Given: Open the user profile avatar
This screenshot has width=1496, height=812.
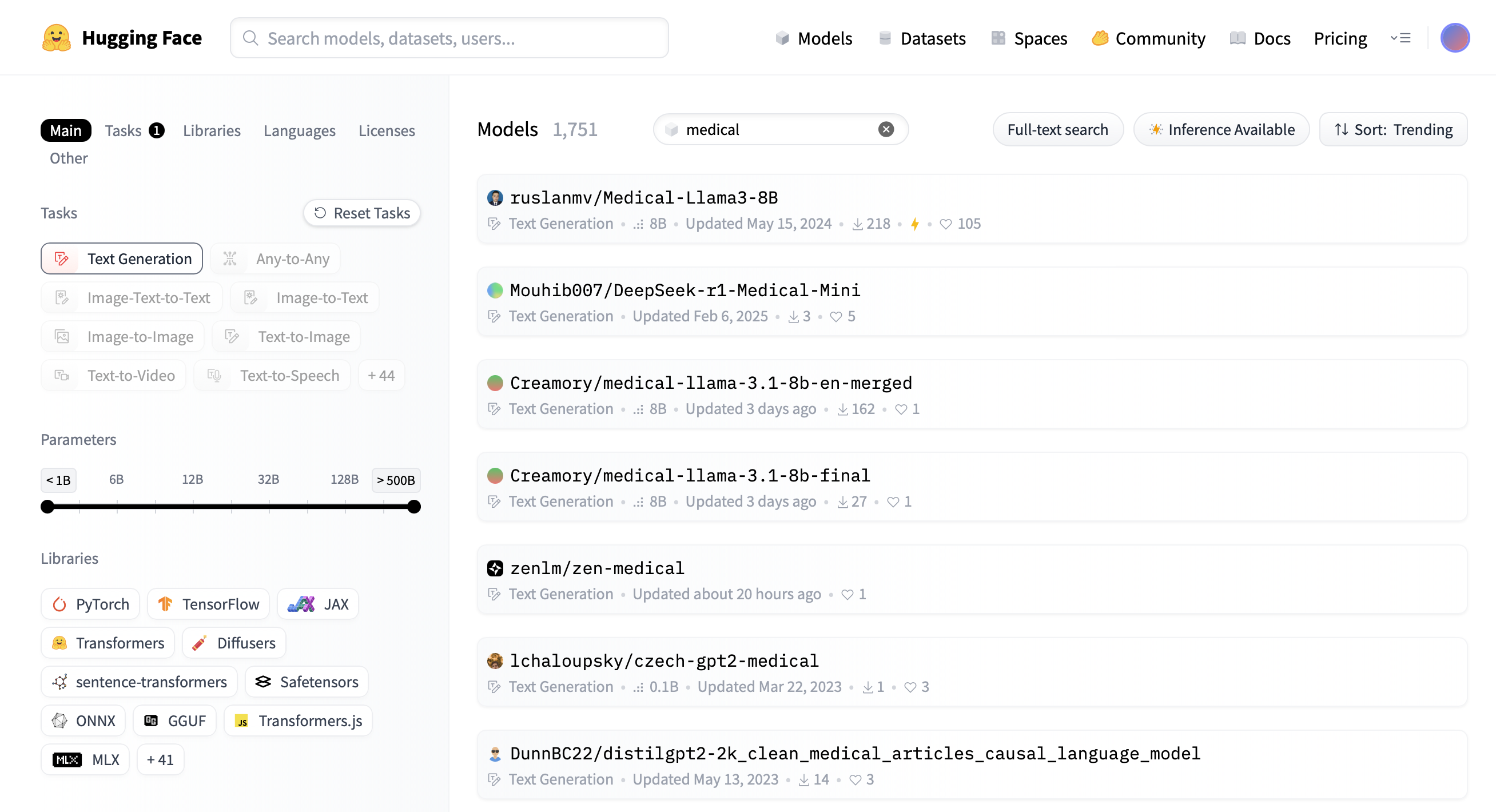Looking at the screenshot, I should pyautogui.click(x=1455, y=38).
